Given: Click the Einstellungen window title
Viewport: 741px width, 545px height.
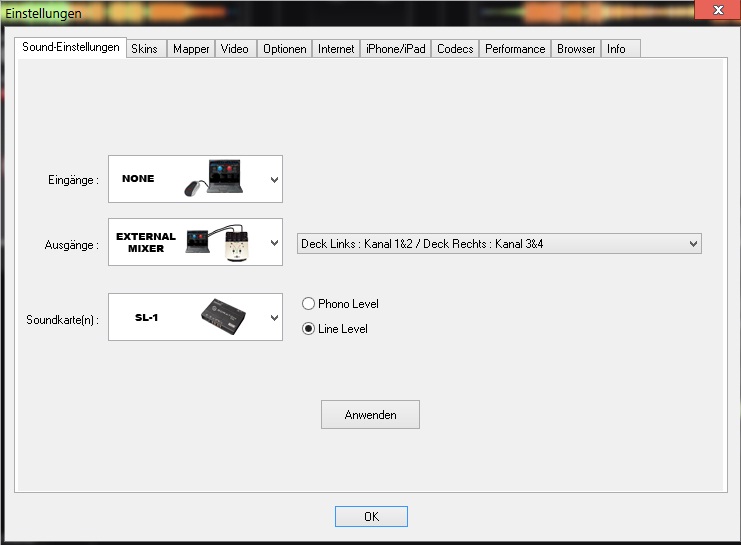Looking at the screenshot, I should tap(43, 13).
